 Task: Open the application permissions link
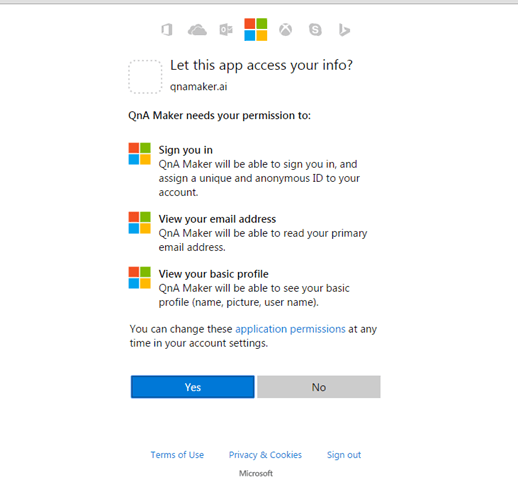(290, 329)
